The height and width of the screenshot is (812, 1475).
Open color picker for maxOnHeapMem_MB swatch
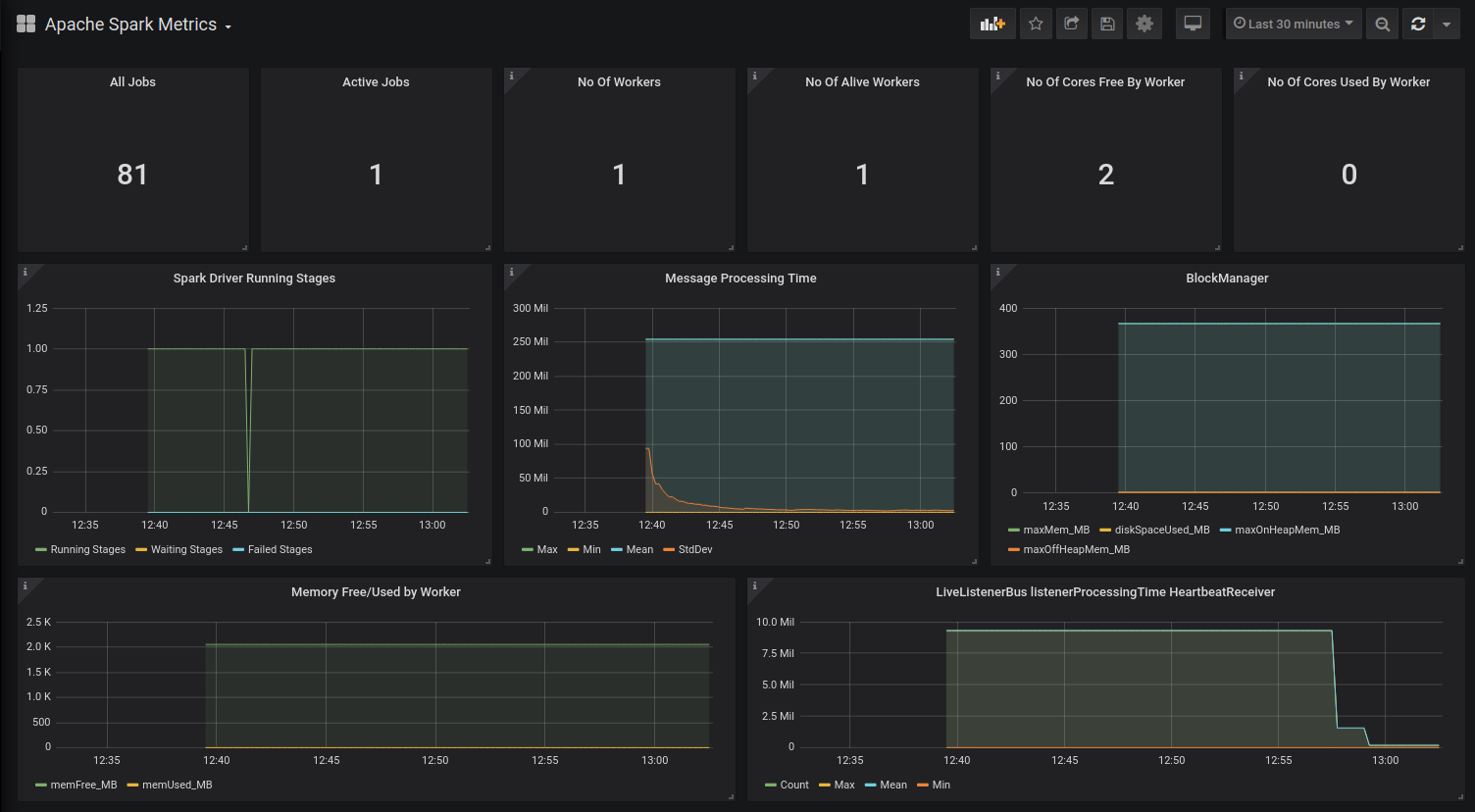[x=1225, y=531]
